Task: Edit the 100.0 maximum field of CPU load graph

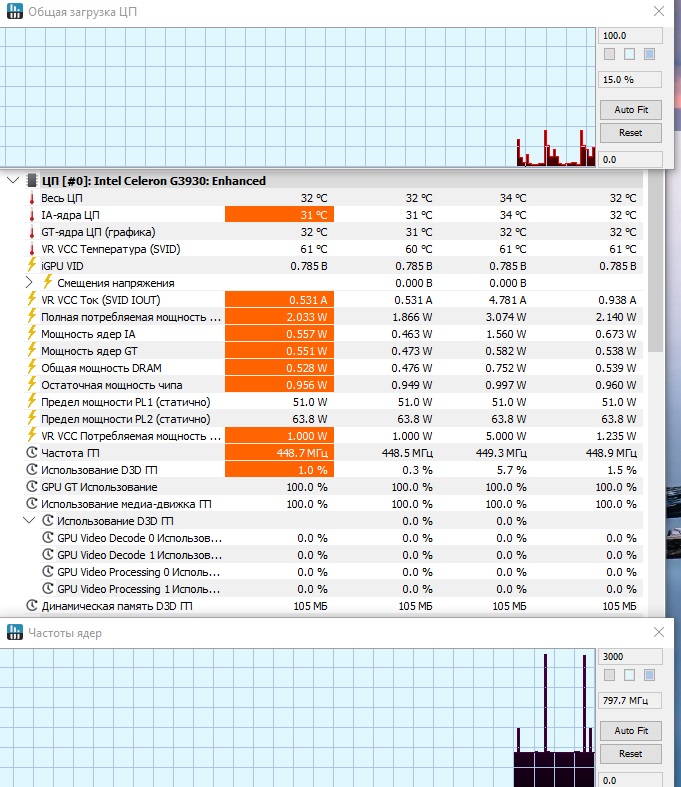Action: pyautogui.click(x=630, y=36)
